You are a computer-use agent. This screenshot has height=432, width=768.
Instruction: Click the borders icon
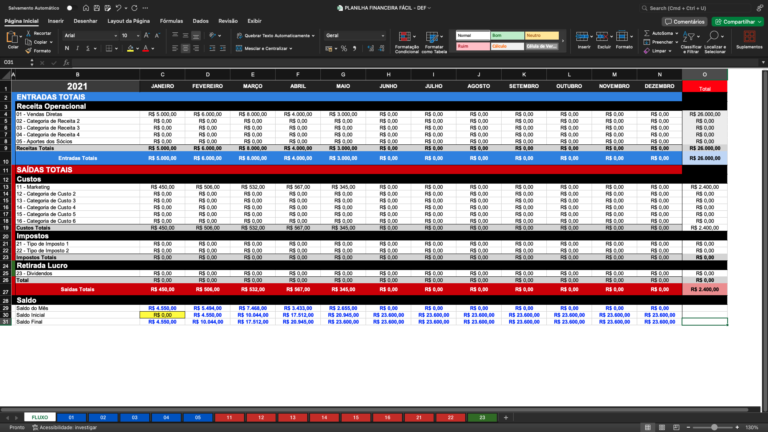click(x=109, y=48)
